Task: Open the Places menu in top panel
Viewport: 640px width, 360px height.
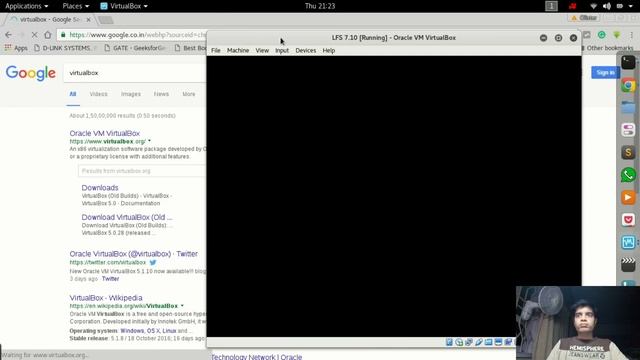Action: pos(76,6)
